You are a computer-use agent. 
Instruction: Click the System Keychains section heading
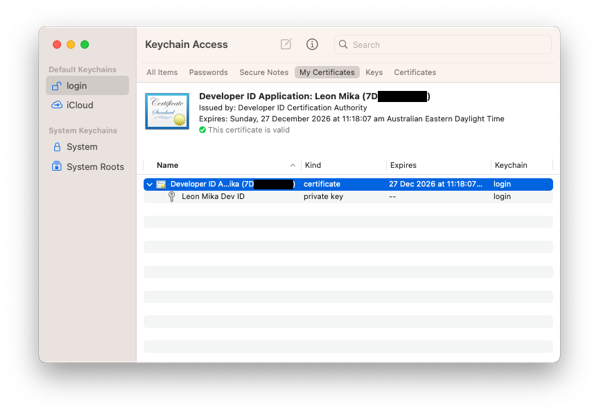click(x=83, y=131)
